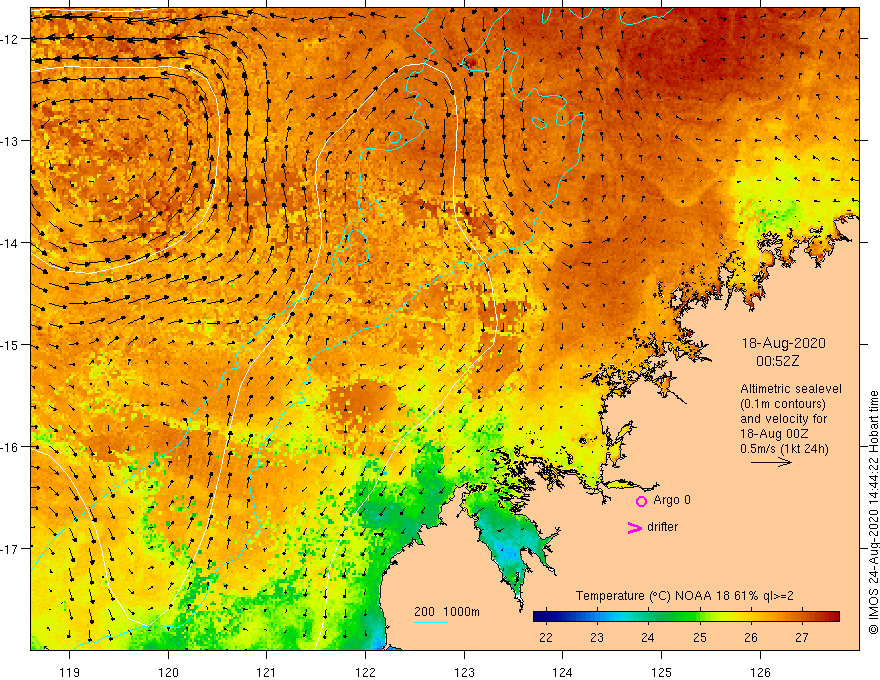Click the latitude axis label '-13'

(11, 141)
